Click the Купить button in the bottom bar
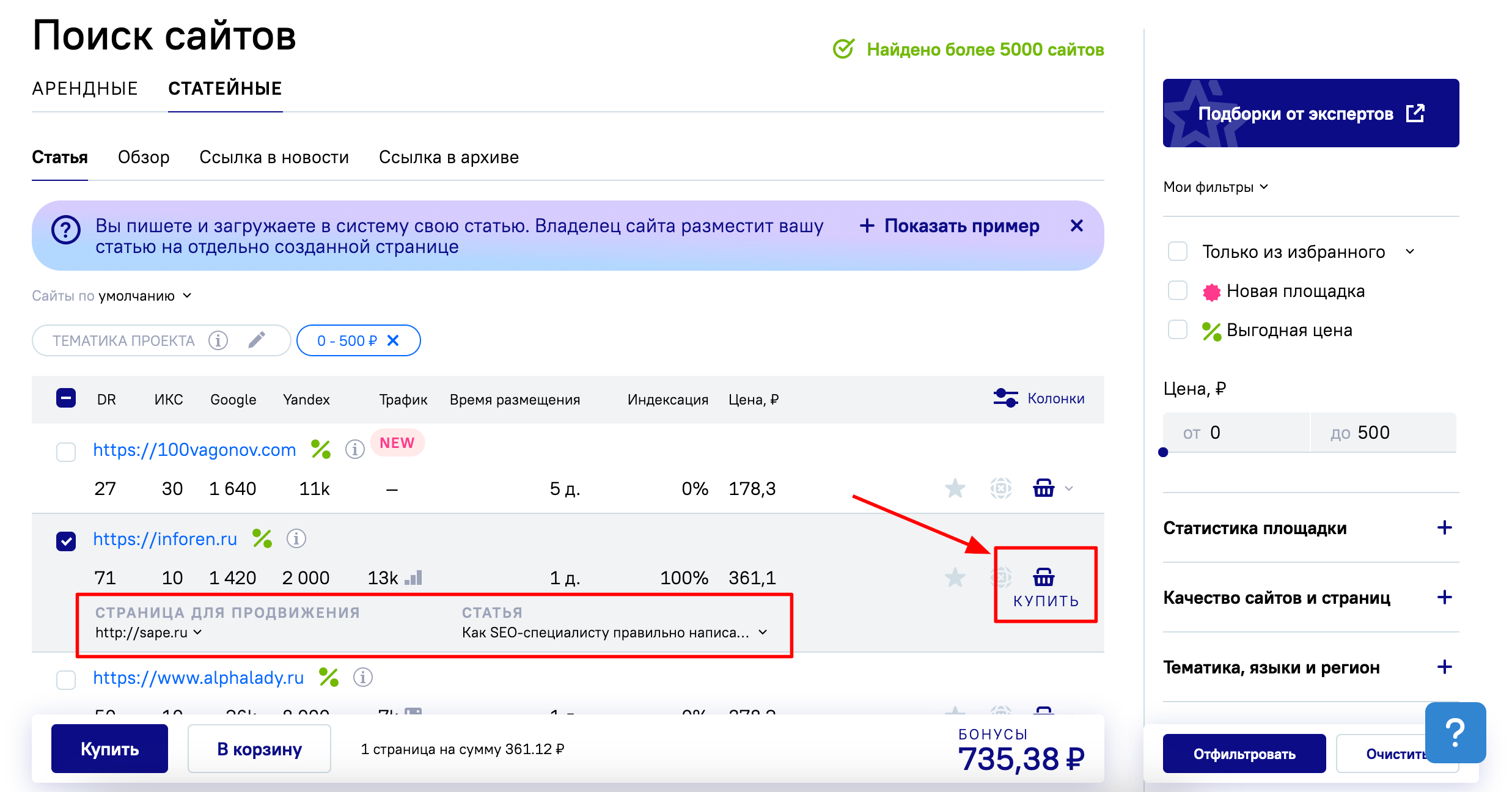Viewport: 1512px width, 792px height. coord(109,749)
